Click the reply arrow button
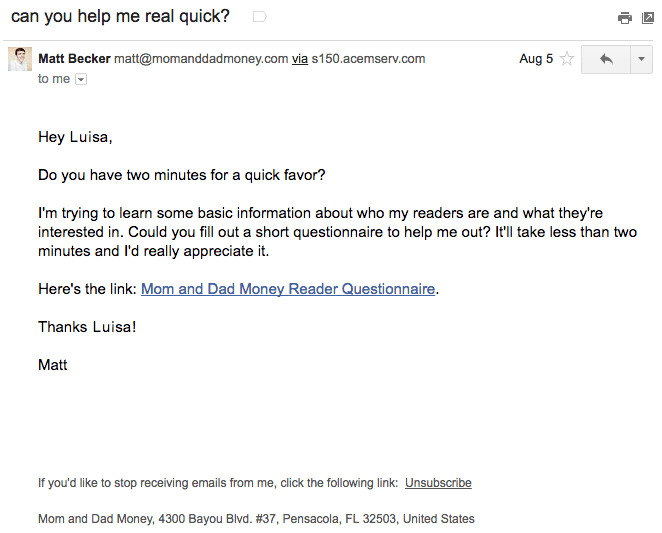 pos(606,59)
